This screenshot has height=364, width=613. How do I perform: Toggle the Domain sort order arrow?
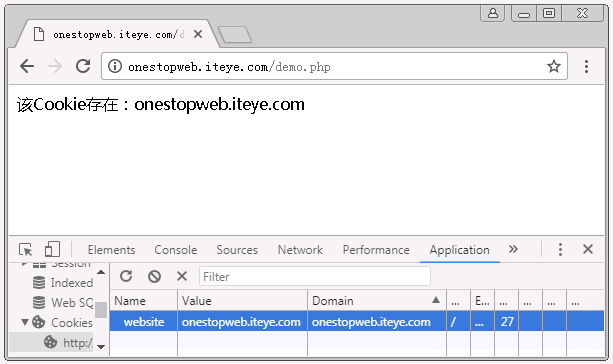point(436,300)
